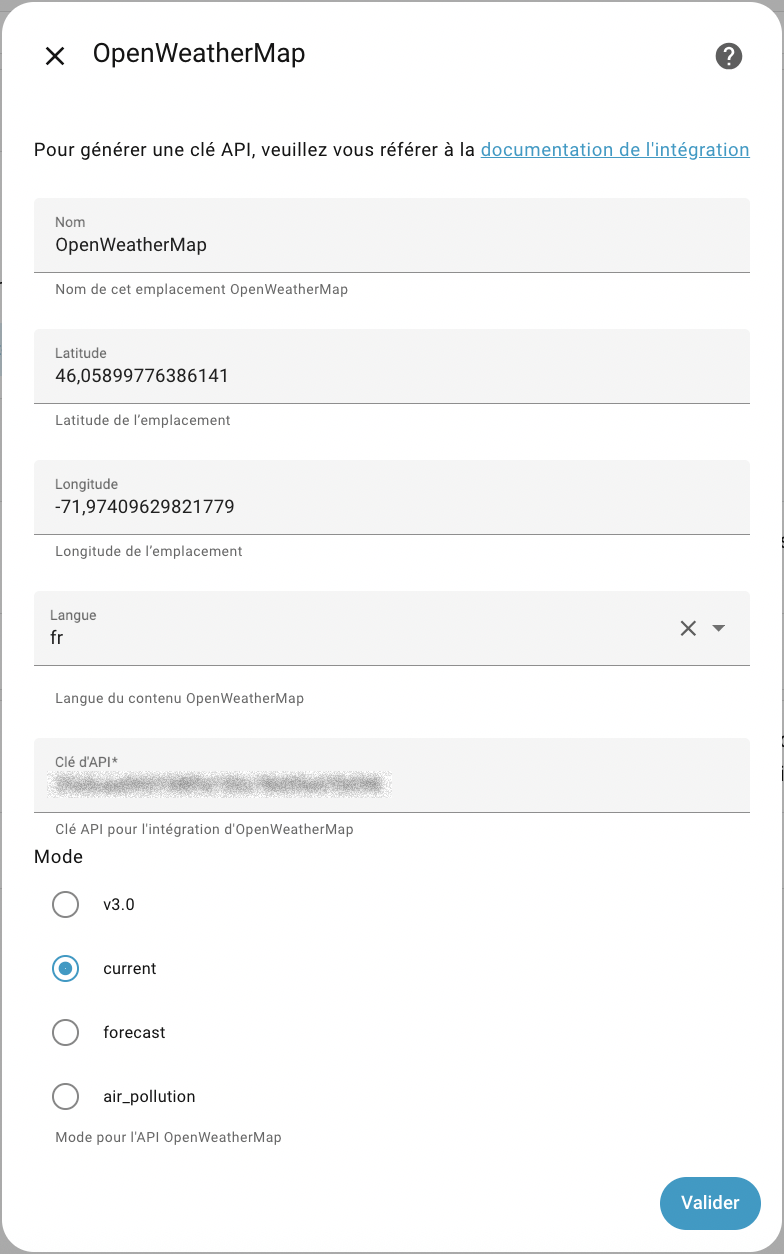Click helper text Mode pour l'API OpenWeatherMap
This screenshot has height=1254, width=784.
pyautogui.click(x=168, y=1137)
